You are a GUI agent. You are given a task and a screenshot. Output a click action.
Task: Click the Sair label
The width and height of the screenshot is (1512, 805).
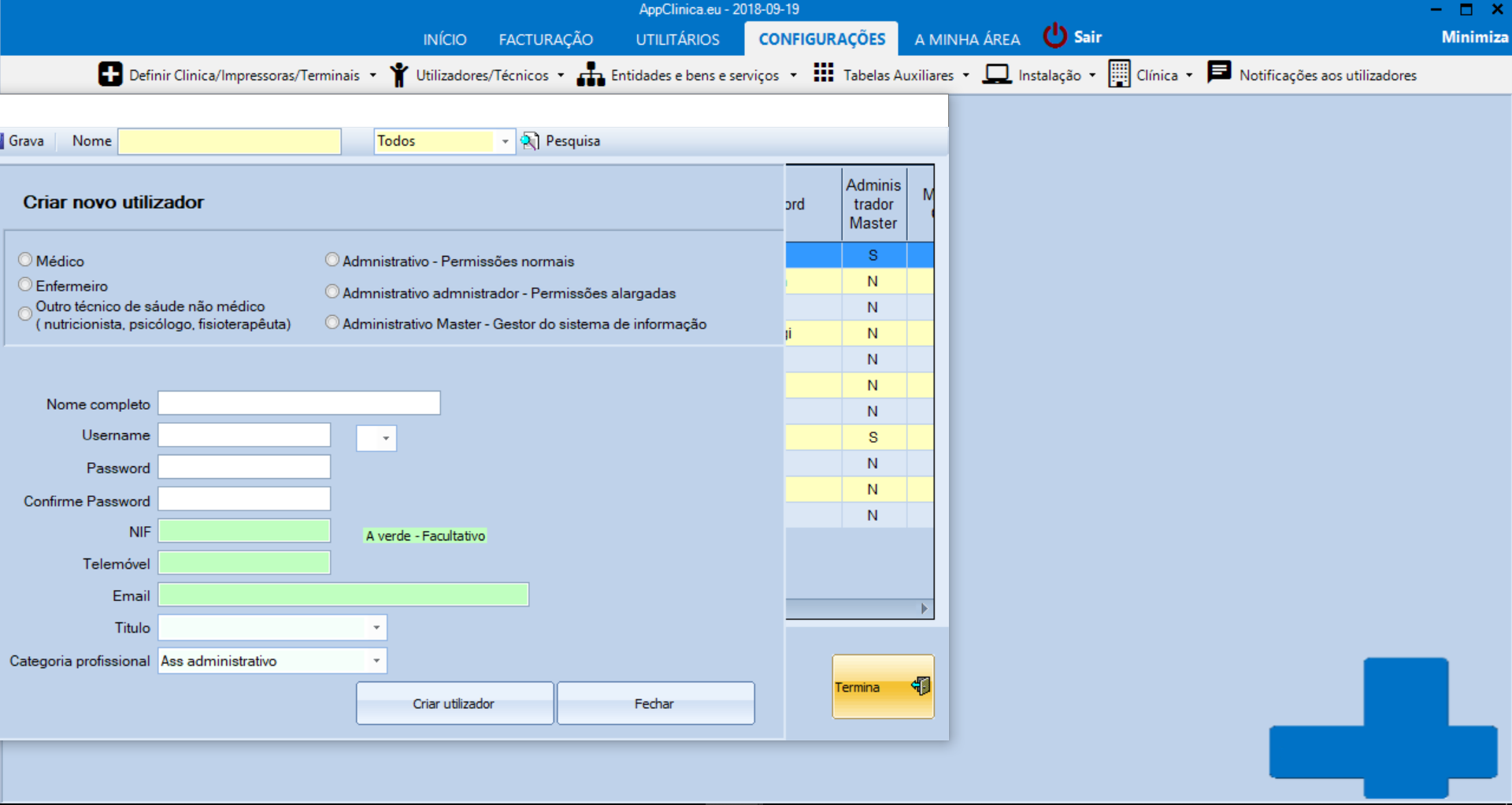(1088, 37)
